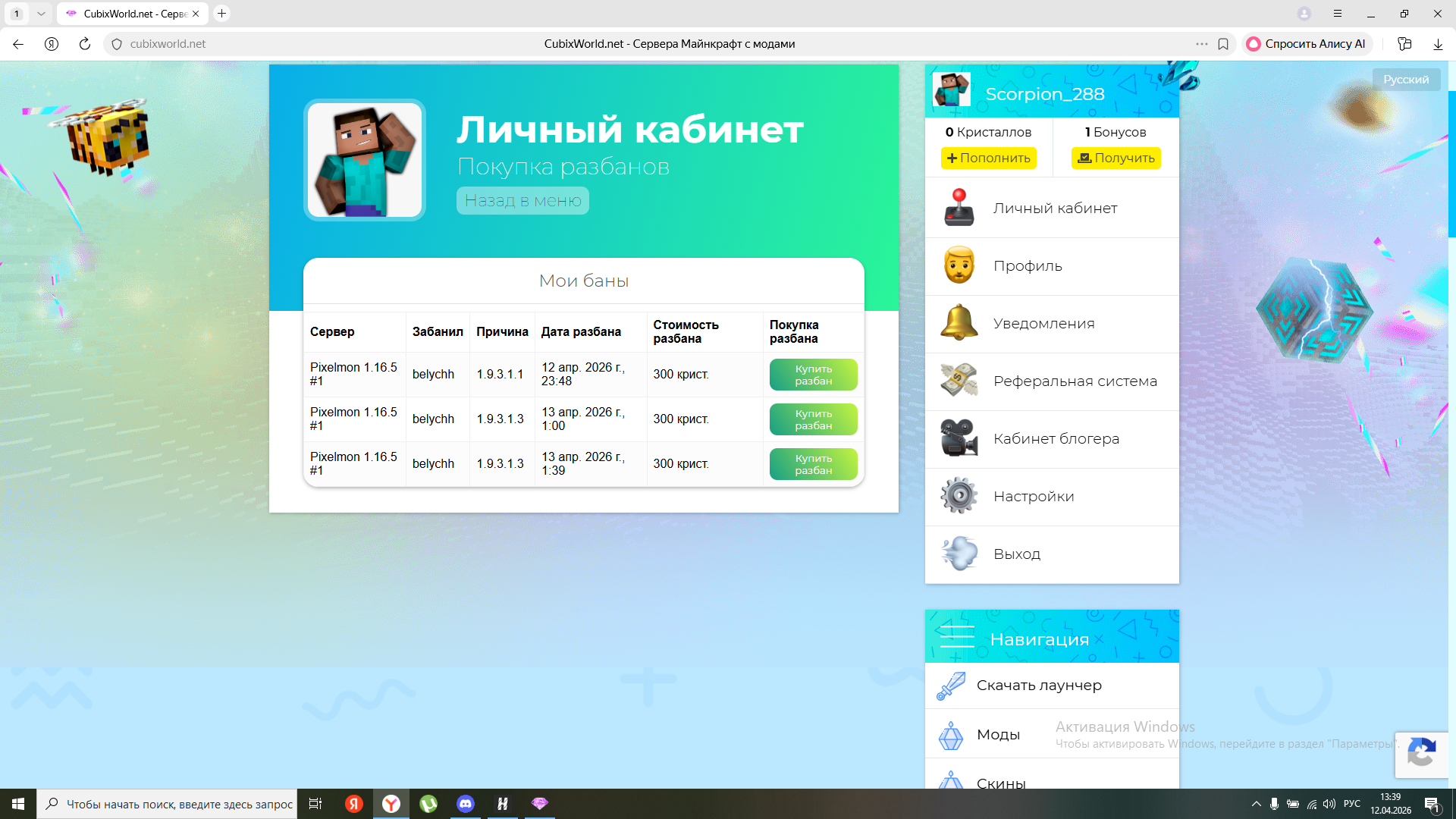Image resolution: width=1456 pixels, height=819 pixels.
Task: Click the gear icon for Настройки
Action: 959,496
